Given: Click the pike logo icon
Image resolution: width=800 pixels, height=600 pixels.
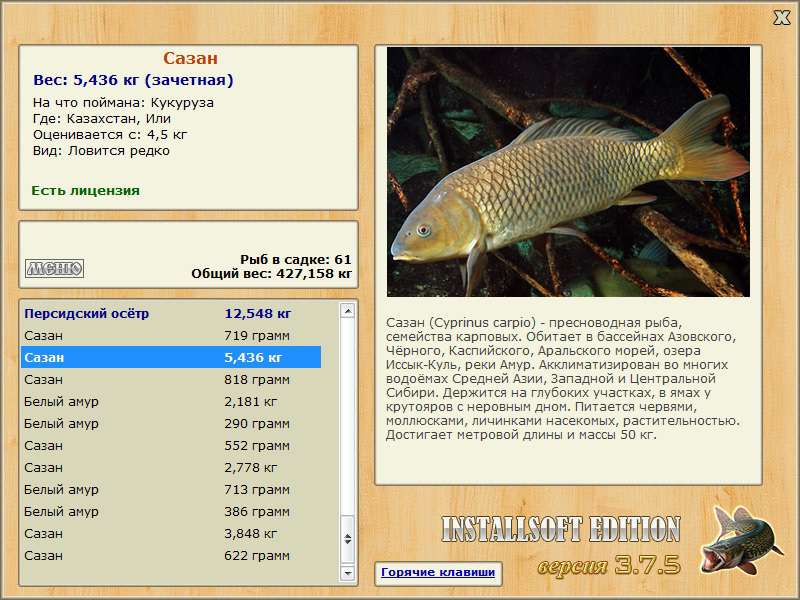Looking at the screenshot, I should (741, 540).
